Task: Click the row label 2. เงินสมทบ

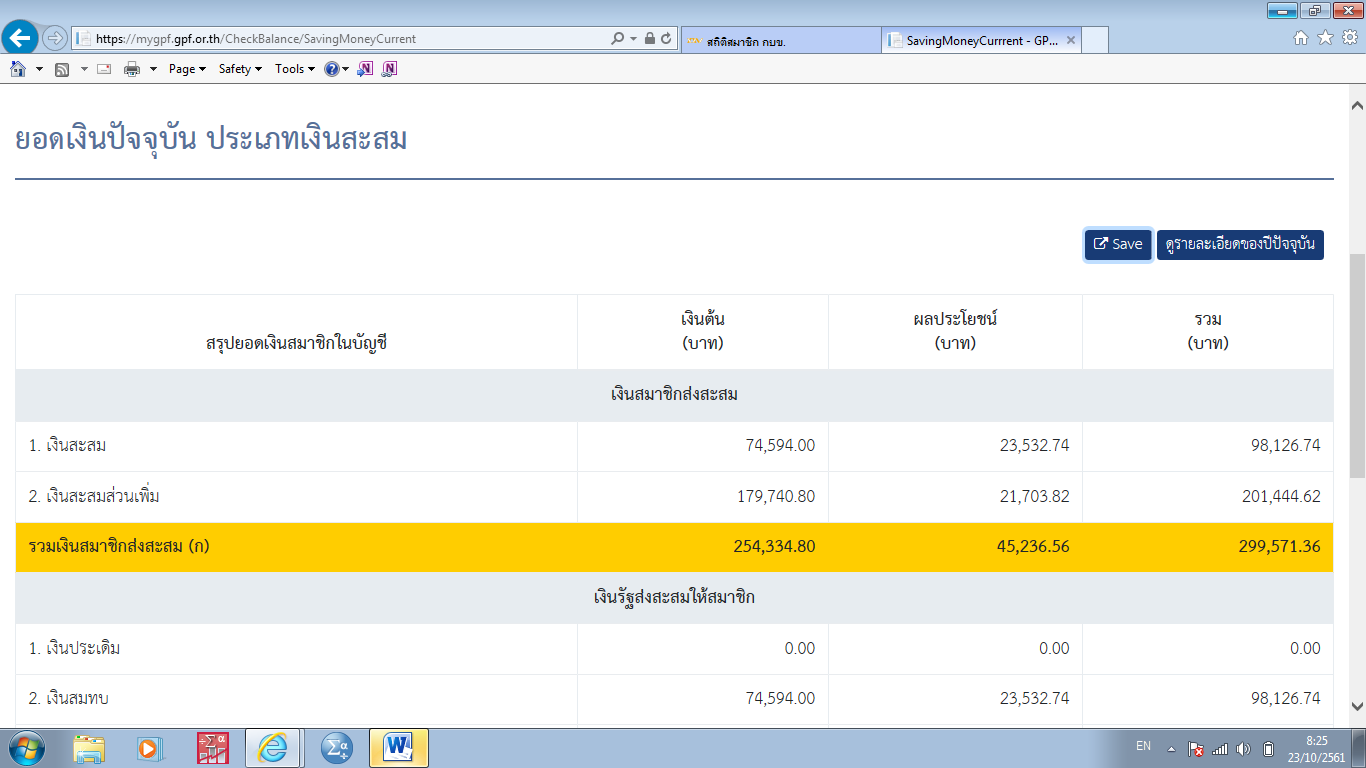Action: (x=69, y=698)
